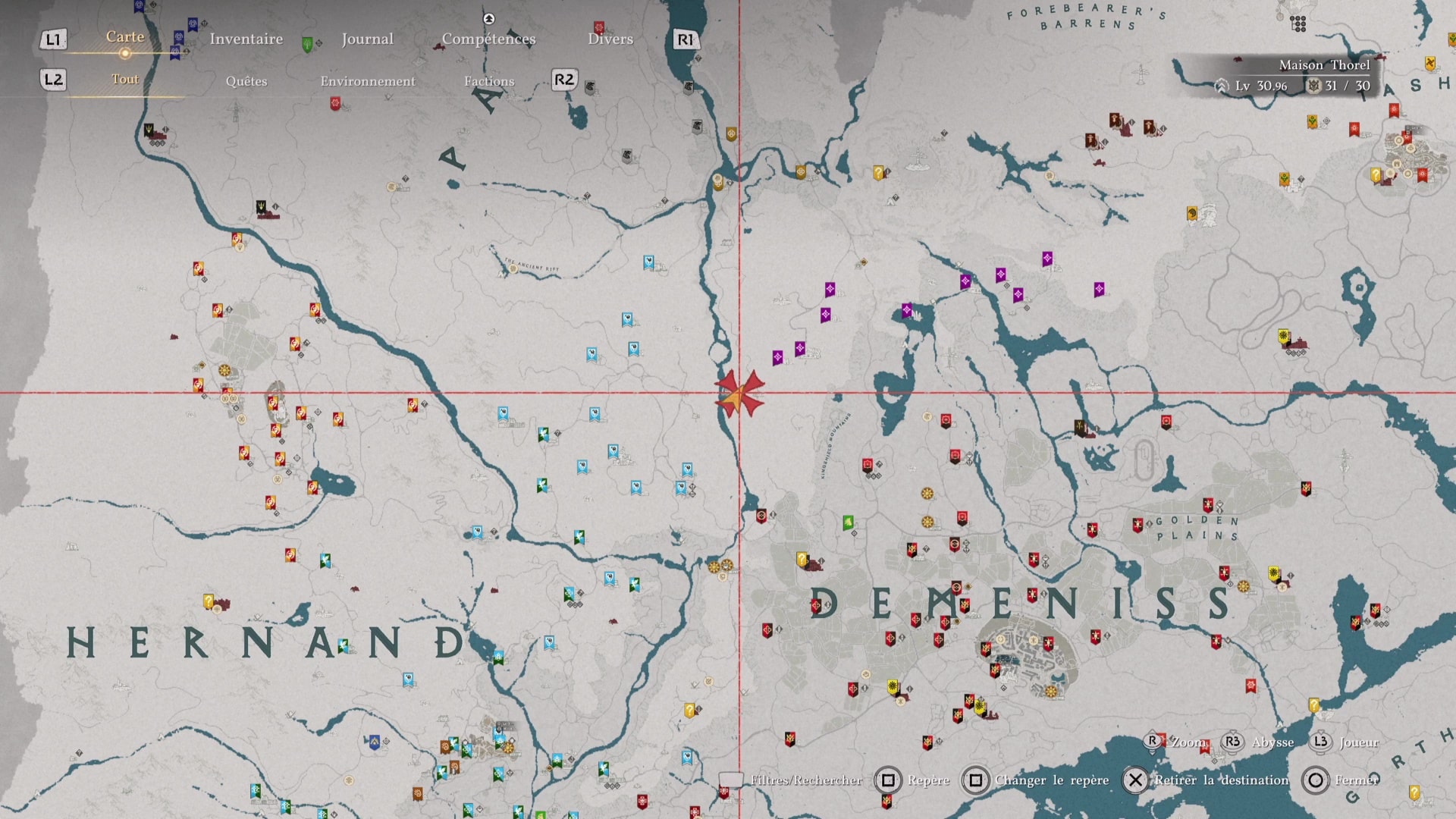
Task: Select the Environnement map filter
Action: pos(367,81)
